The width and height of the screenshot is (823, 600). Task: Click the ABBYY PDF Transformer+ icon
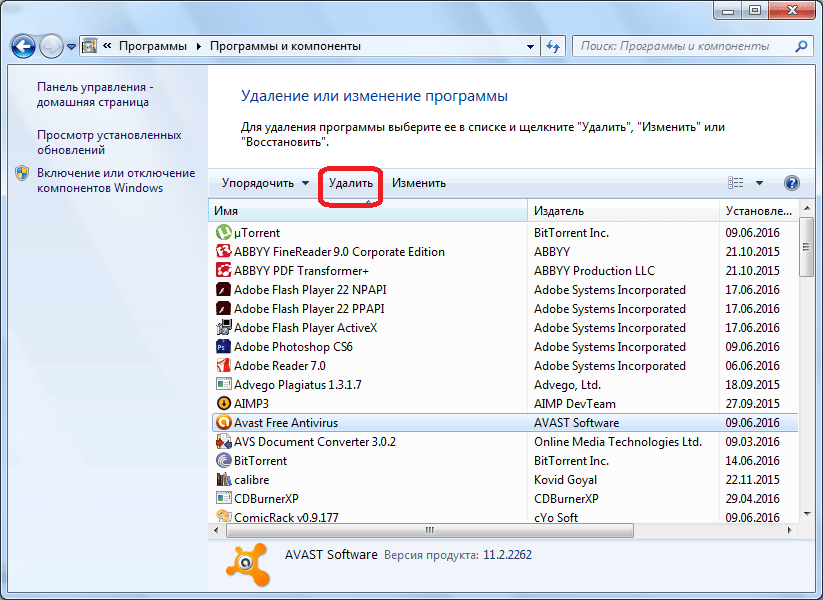click(x=224, y=270)
